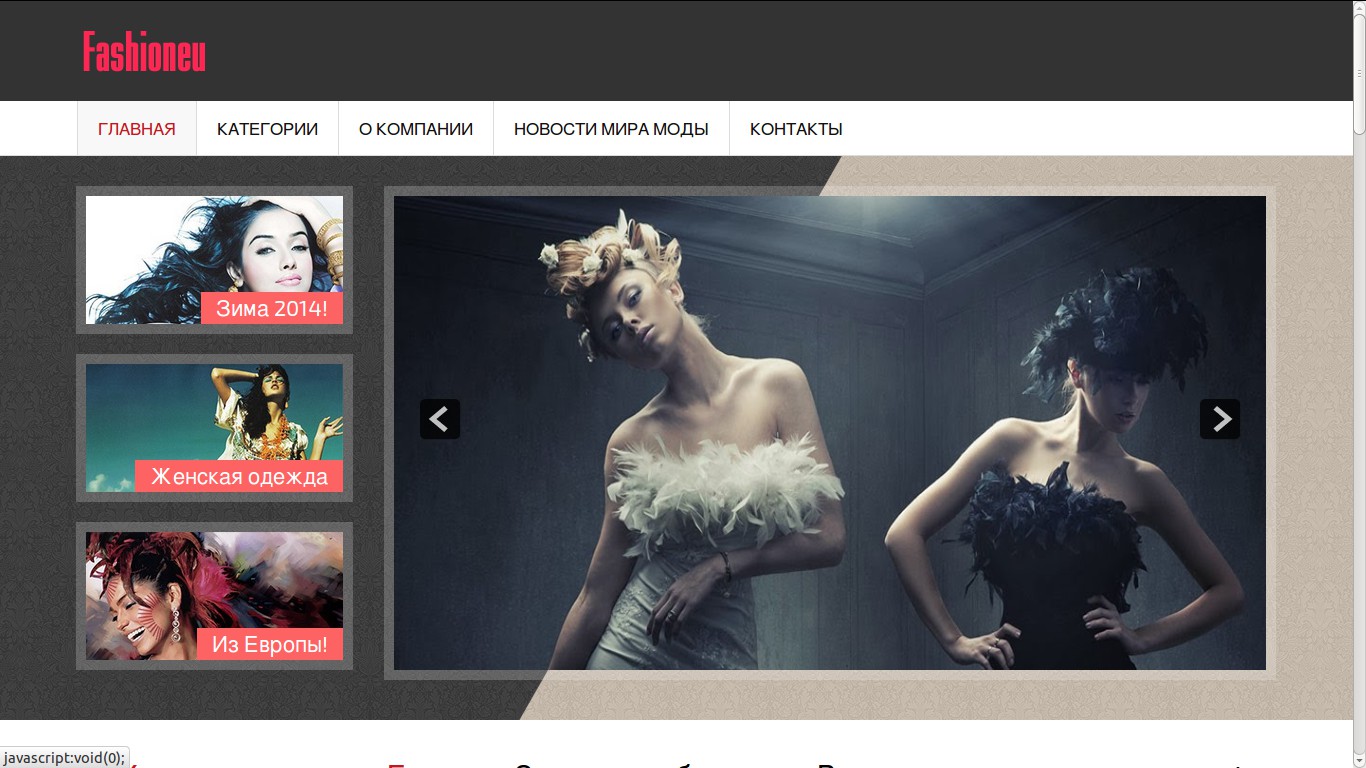The image size is (1366, 768).
Task: Click the Europe collection thumbnail photo
Action: pos(214,596)
